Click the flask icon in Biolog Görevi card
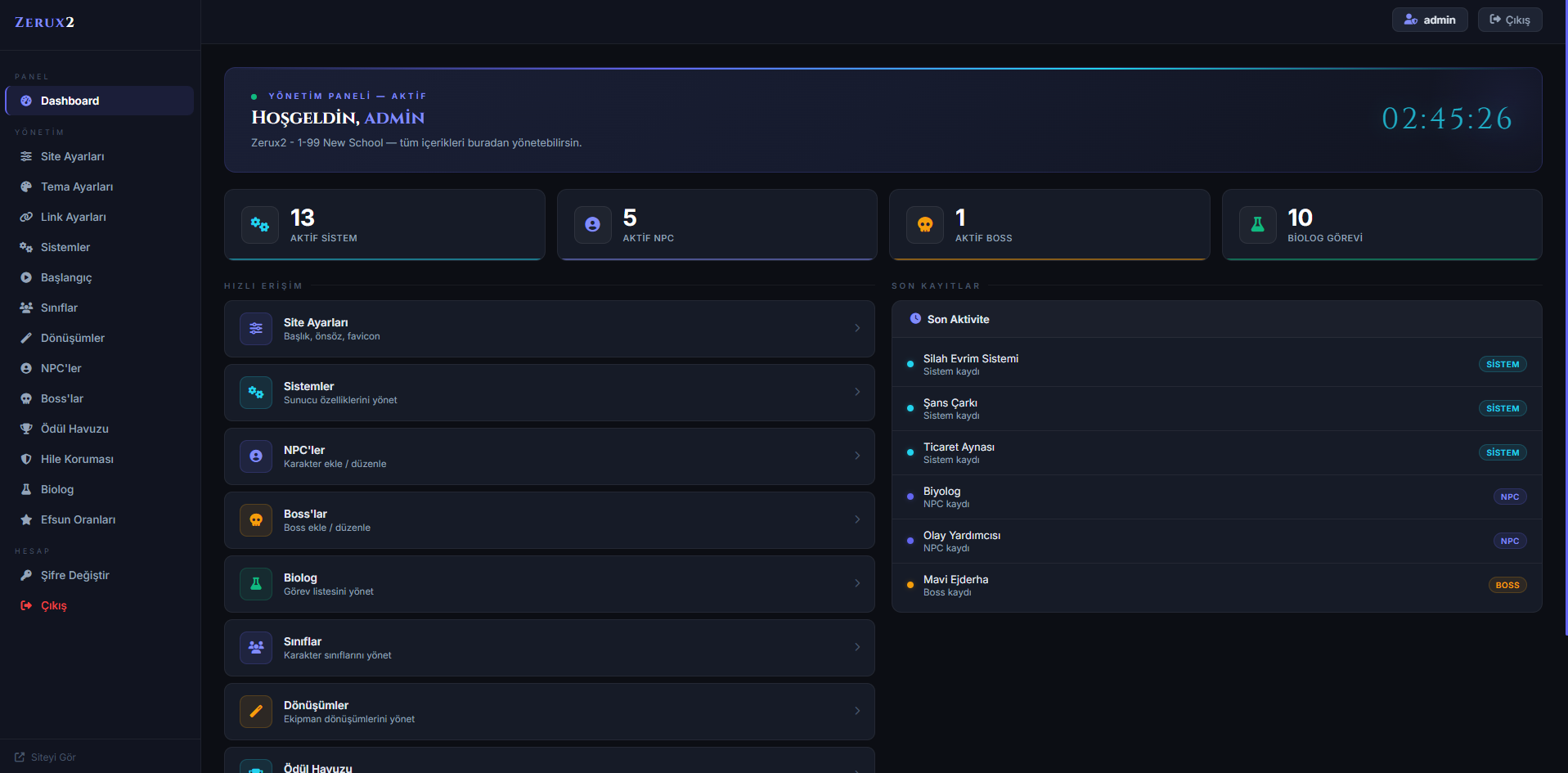This screenshot has height=773, width=1568. (1257, 225)
